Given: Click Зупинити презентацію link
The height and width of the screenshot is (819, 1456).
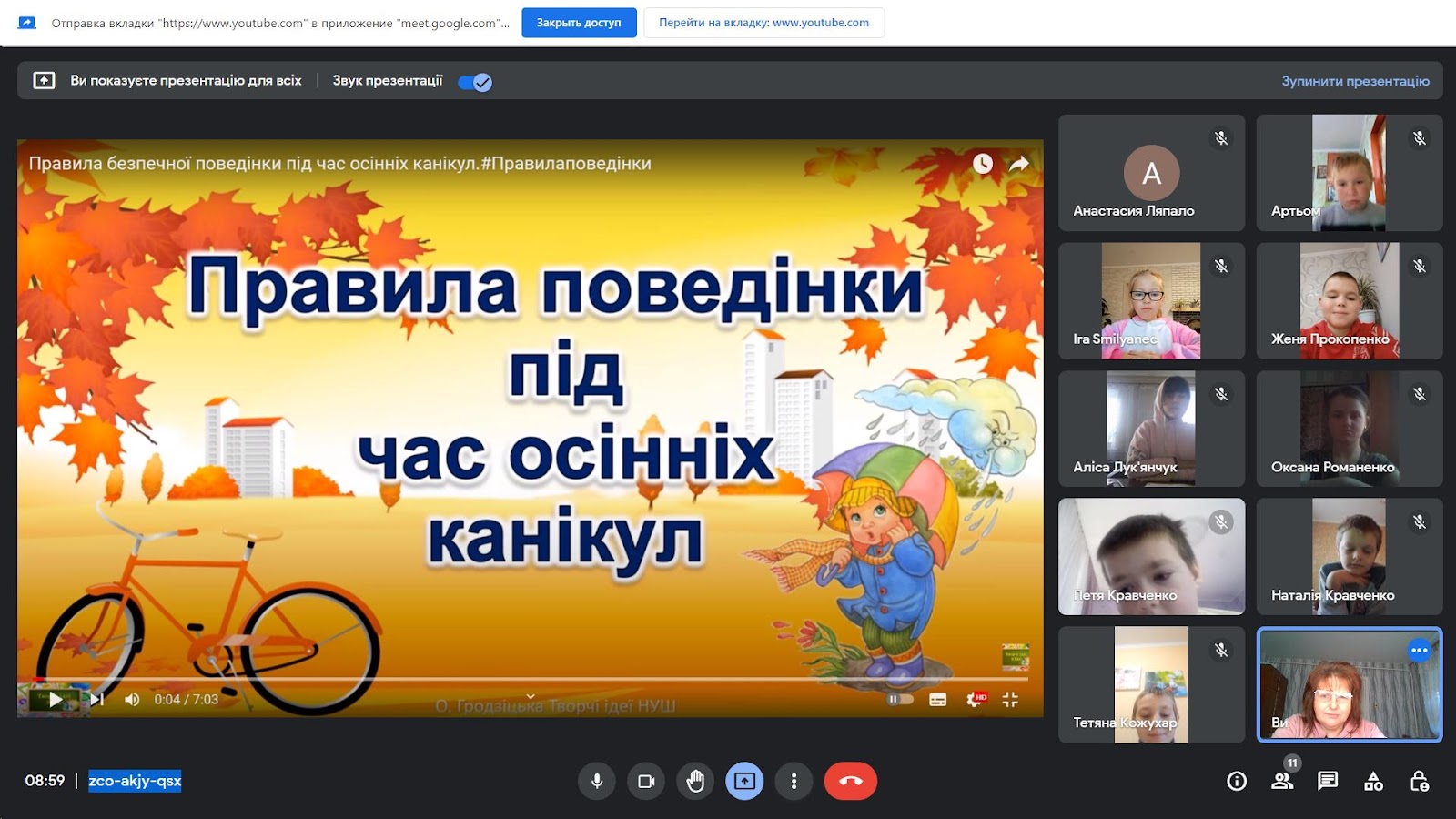Looking at the screenshot, I should click(x=1355, y=81).
